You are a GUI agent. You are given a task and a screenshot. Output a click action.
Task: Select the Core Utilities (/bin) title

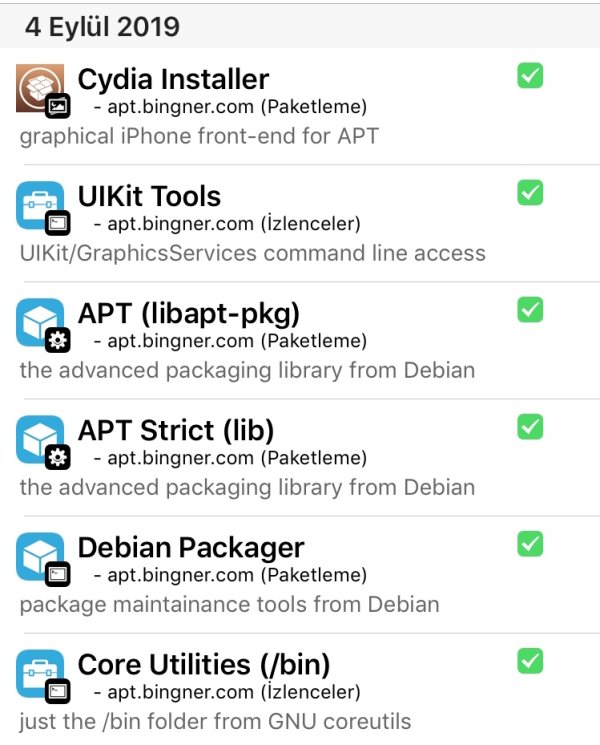203,664
